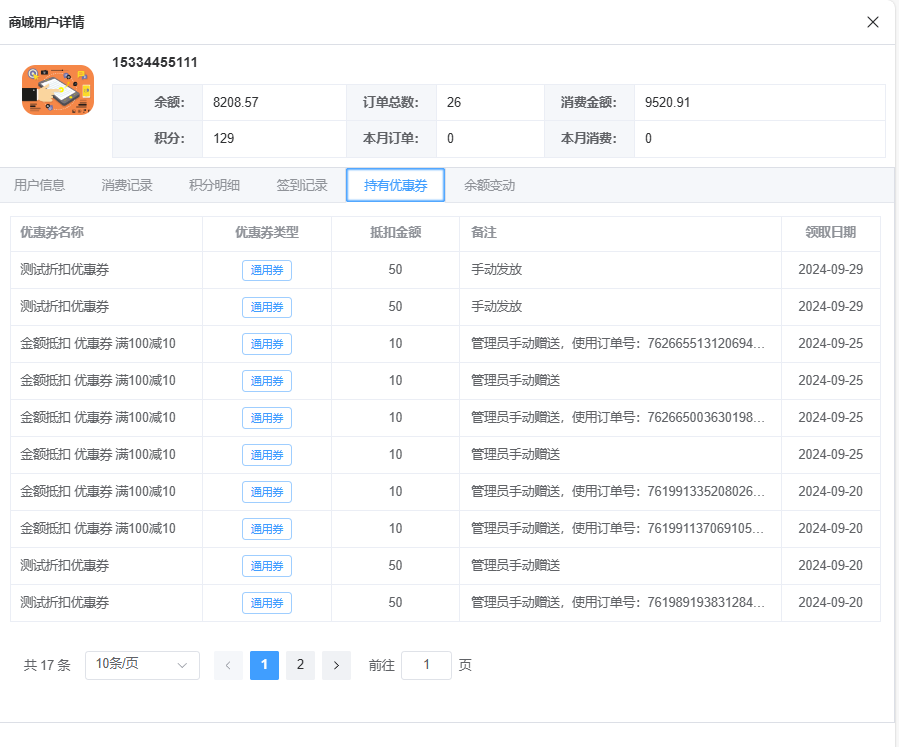Click the 抵扣金额 column header
This screenshot has height=747, width=899.
tap(395, 232)
